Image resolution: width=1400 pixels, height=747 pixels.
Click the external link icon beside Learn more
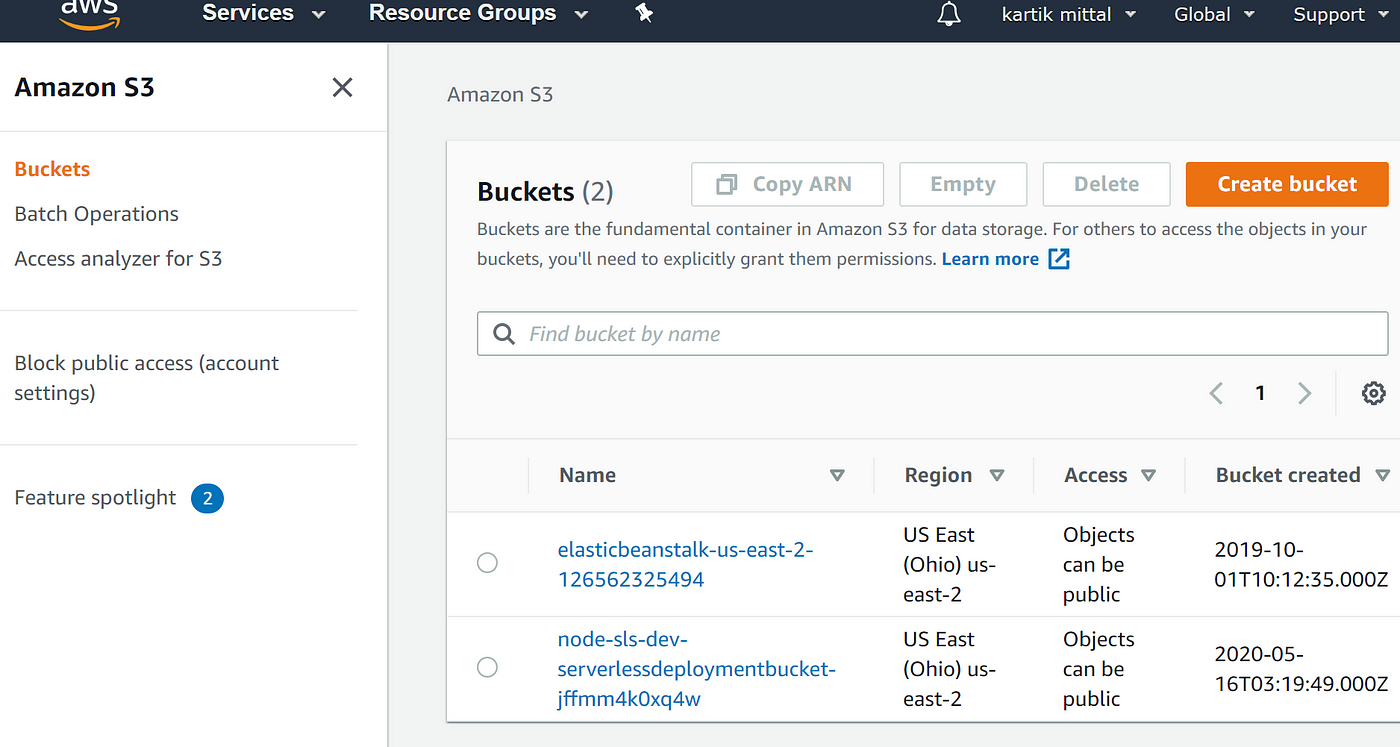tap(1059, 259)
